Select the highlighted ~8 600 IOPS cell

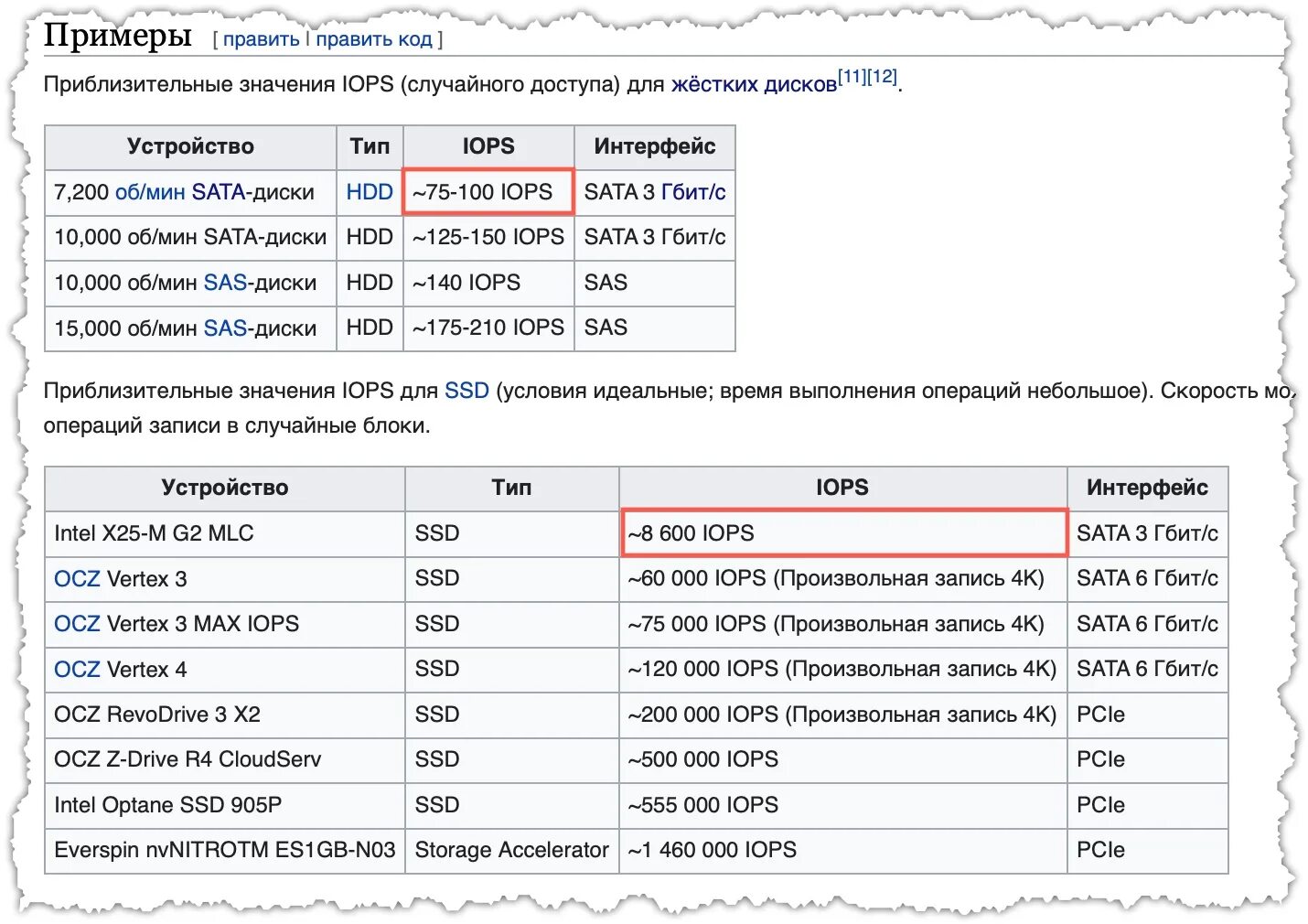click(x=846, y=533)
